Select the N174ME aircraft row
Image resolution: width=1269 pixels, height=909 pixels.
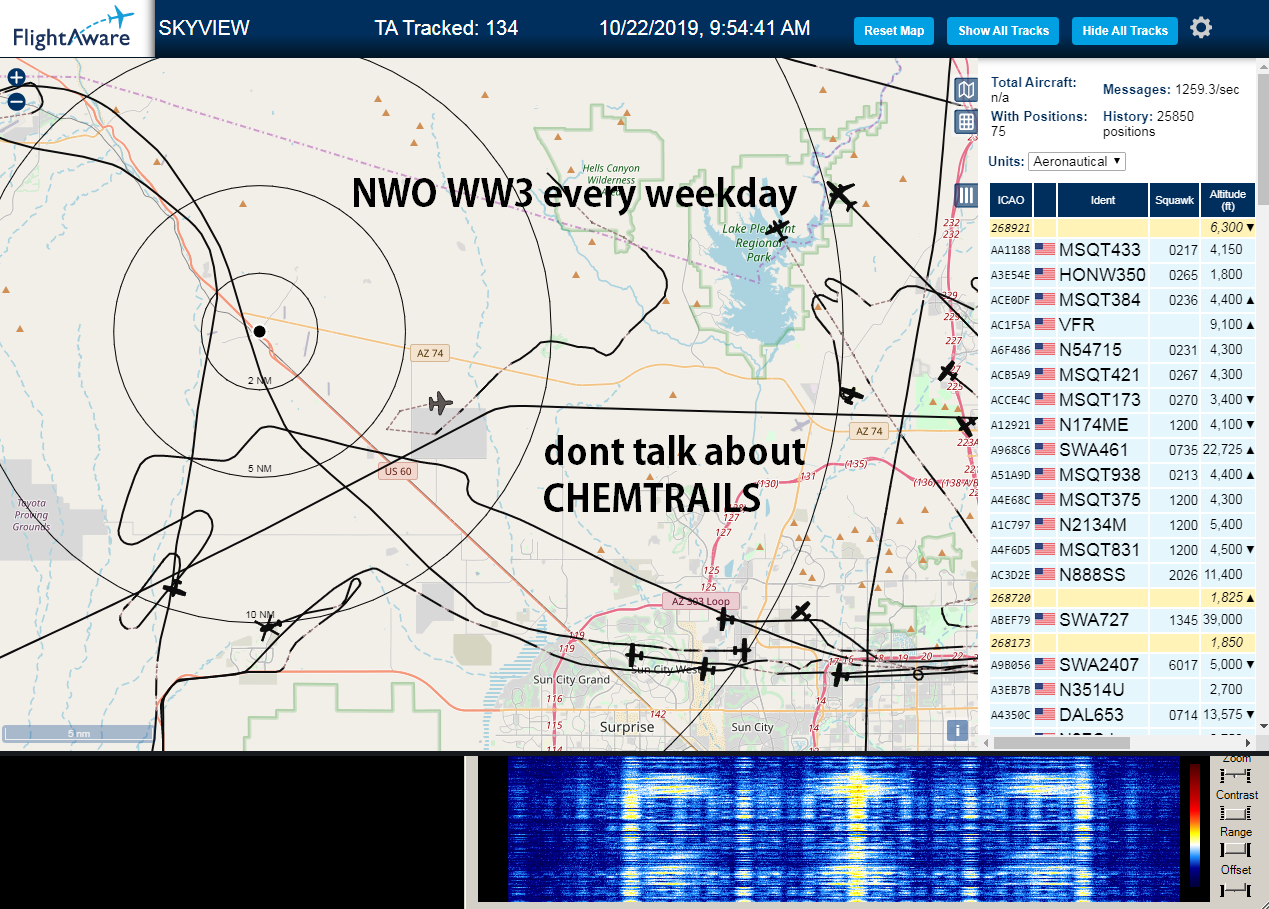[x=1122, y=425]
